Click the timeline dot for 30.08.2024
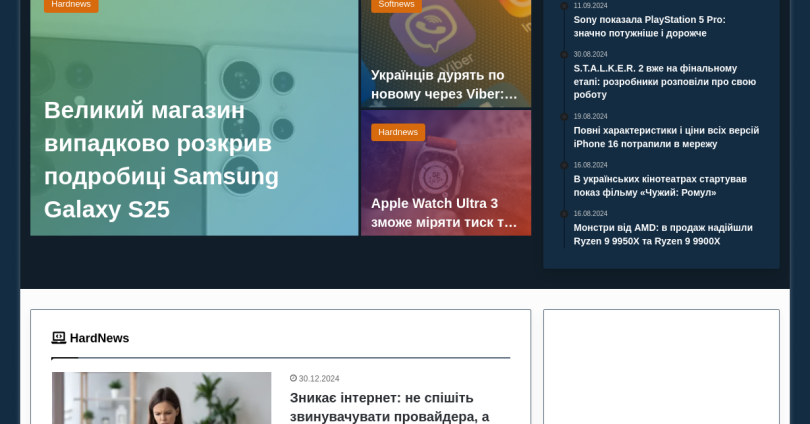810x424 pixels. tap(564, 54)
